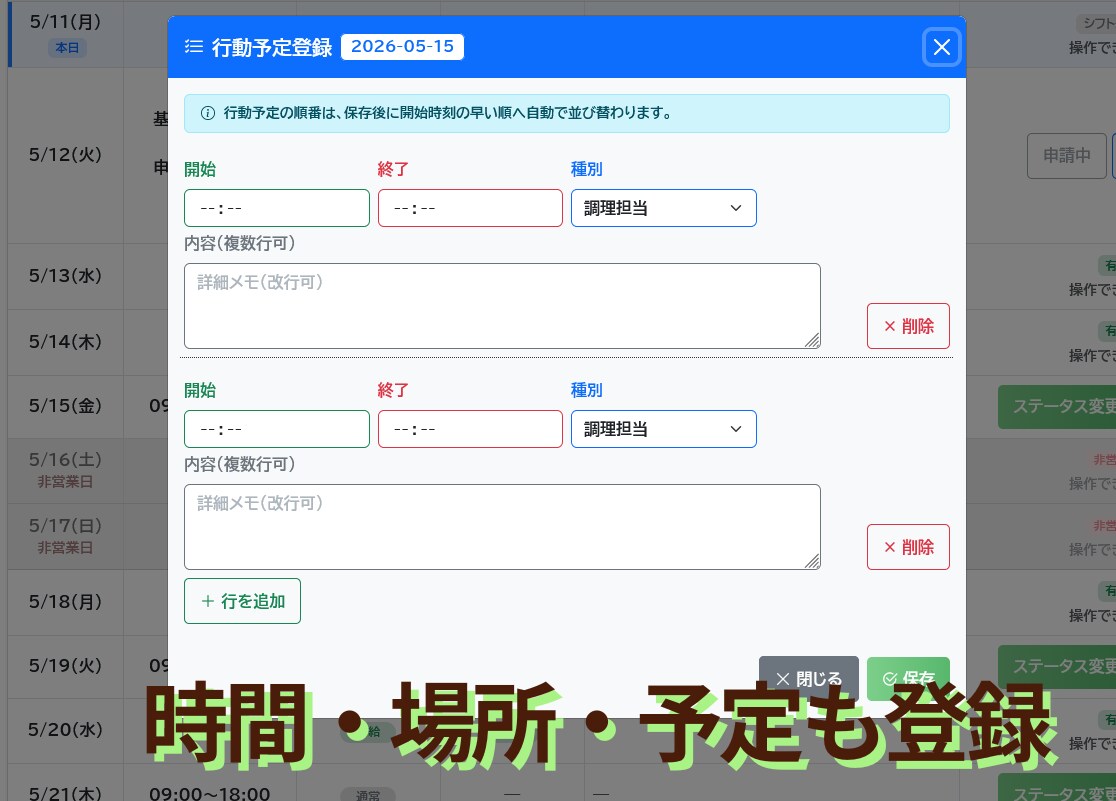This screenshot has height=801, width=1116.
Task: Click the 5/14(木) date cell
Action: tap(65, 342)
